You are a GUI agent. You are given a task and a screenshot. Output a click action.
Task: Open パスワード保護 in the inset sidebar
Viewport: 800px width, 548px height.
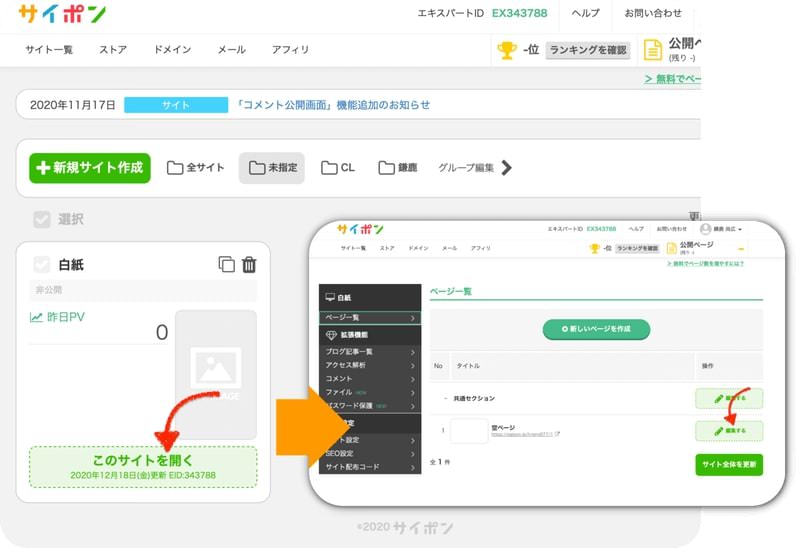370,406
